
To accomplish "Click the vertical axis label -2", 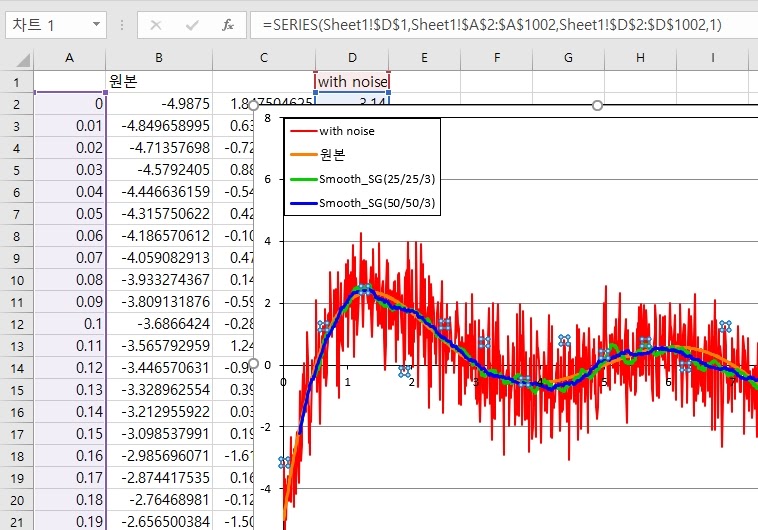I will 266,427.
